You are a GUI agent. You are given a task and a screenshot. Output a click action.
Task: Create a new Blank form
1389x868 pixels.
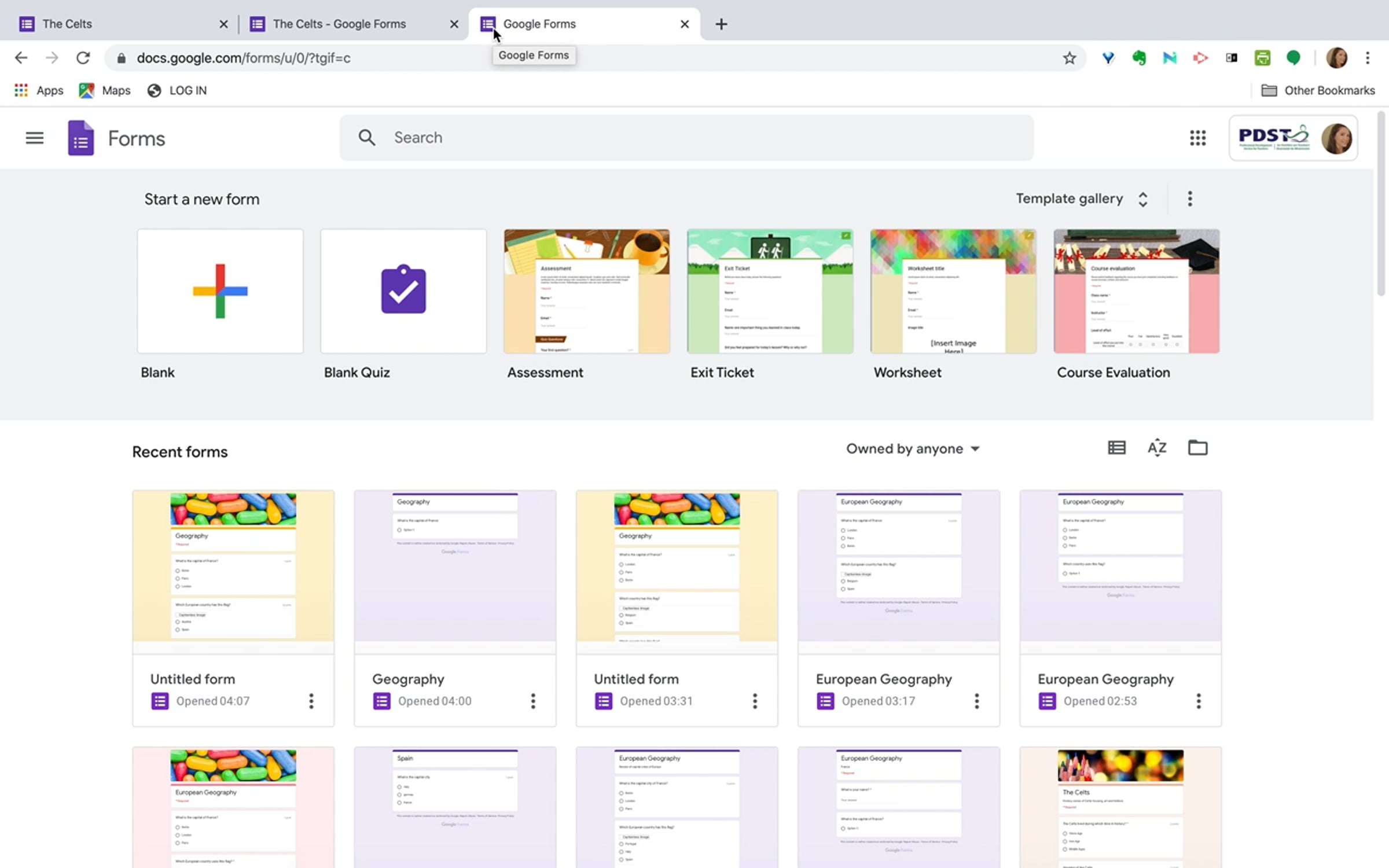(220, 291)
